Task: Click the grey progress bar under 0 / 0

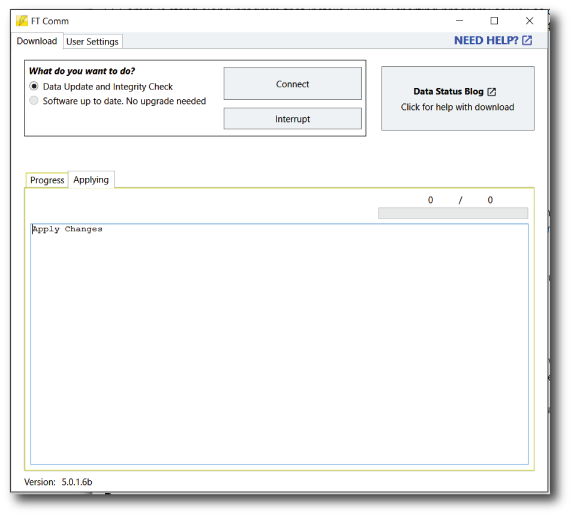Action: click(453, 213)
